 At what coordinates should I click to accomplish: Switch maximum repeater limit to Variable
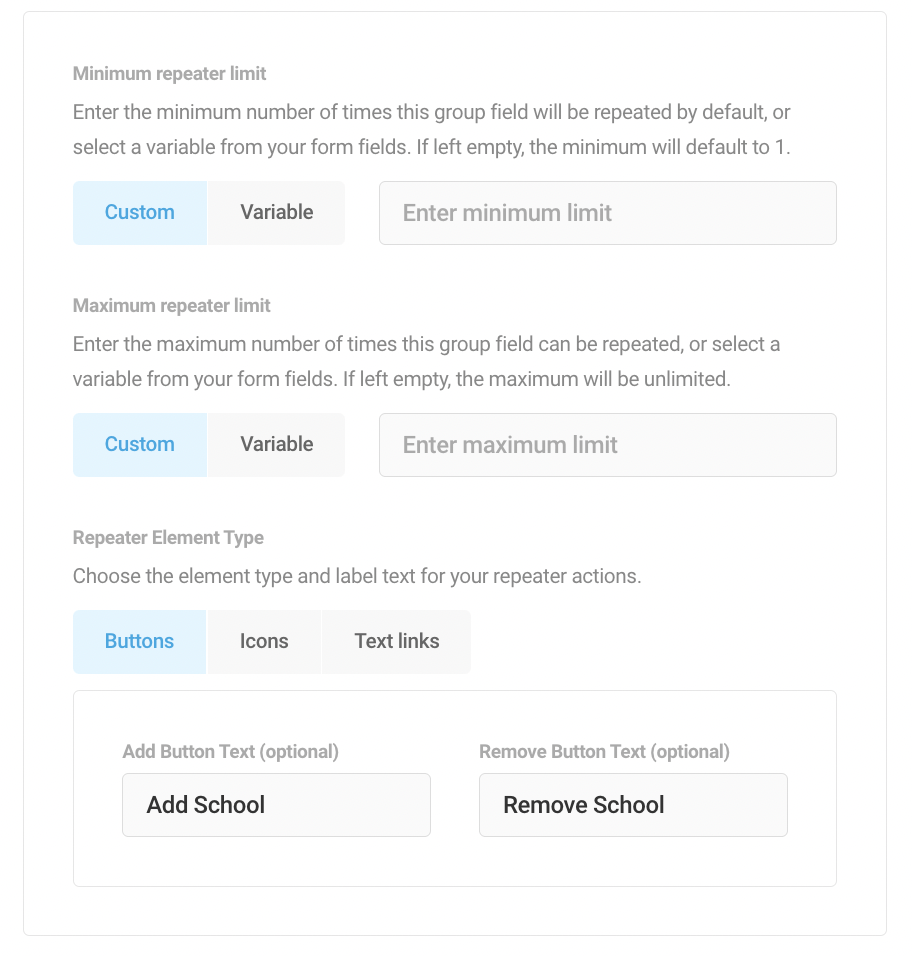276,445
